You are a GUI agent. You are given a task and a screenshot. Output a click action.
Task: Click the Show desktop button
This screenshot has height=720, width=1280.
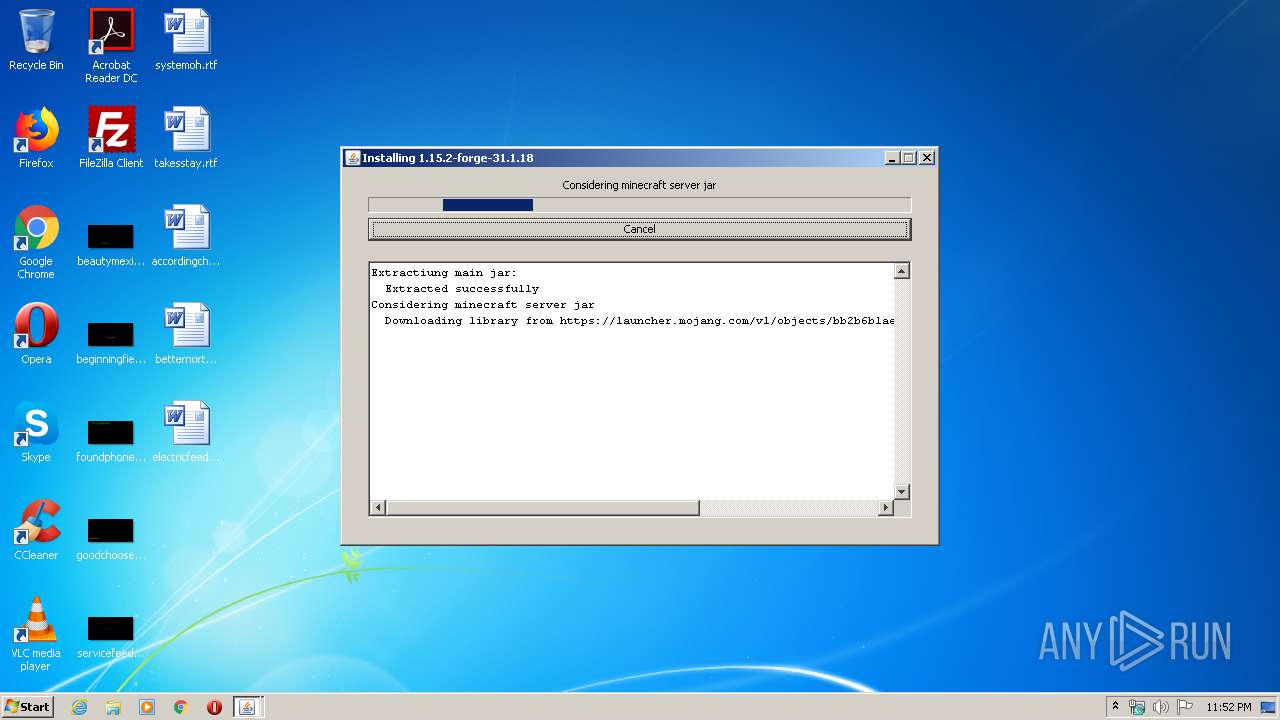pyautogui.click(x=1269, y=707)
